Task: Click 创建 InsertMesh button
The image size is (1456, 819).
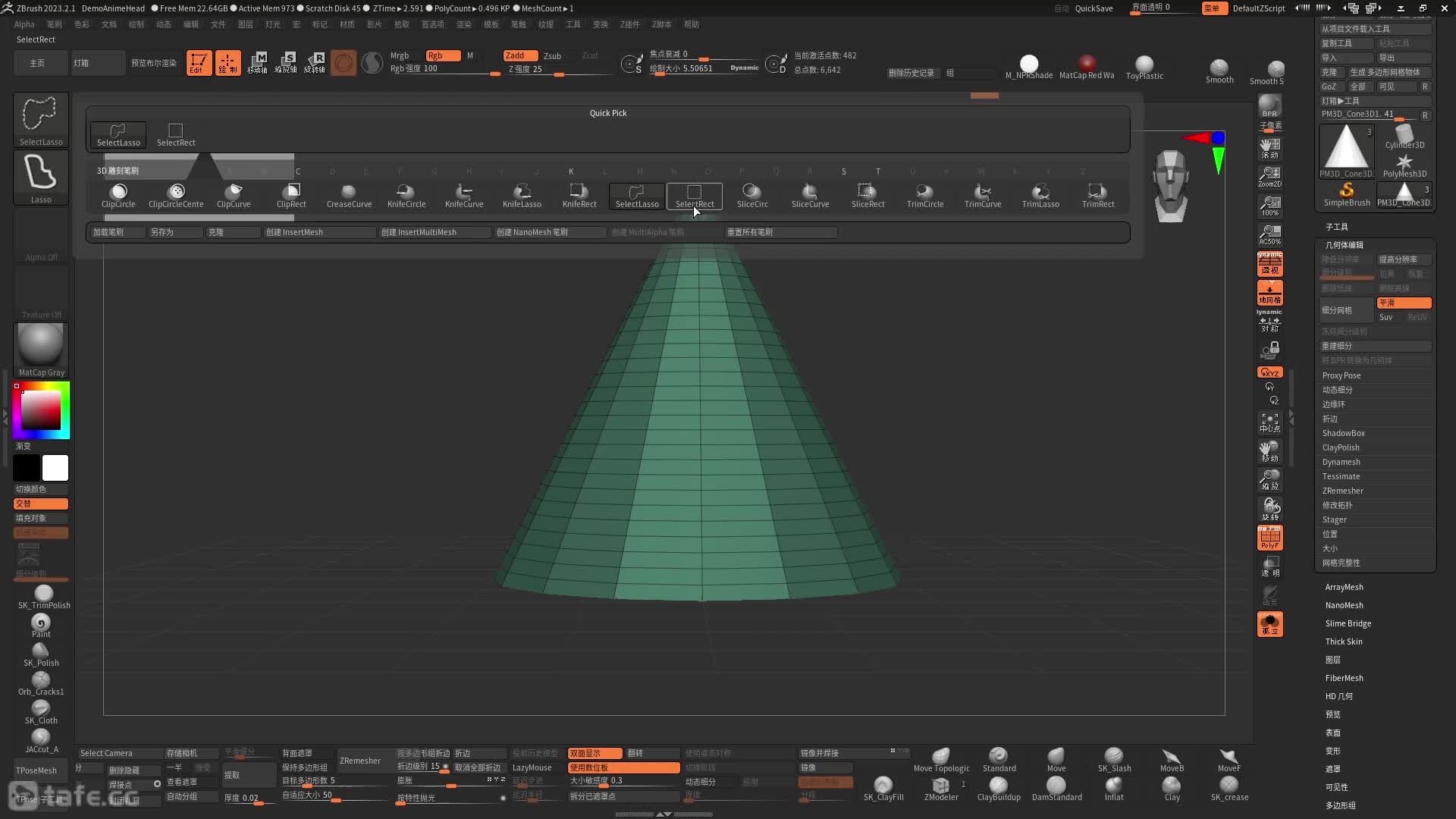Action: click(319, 232)
